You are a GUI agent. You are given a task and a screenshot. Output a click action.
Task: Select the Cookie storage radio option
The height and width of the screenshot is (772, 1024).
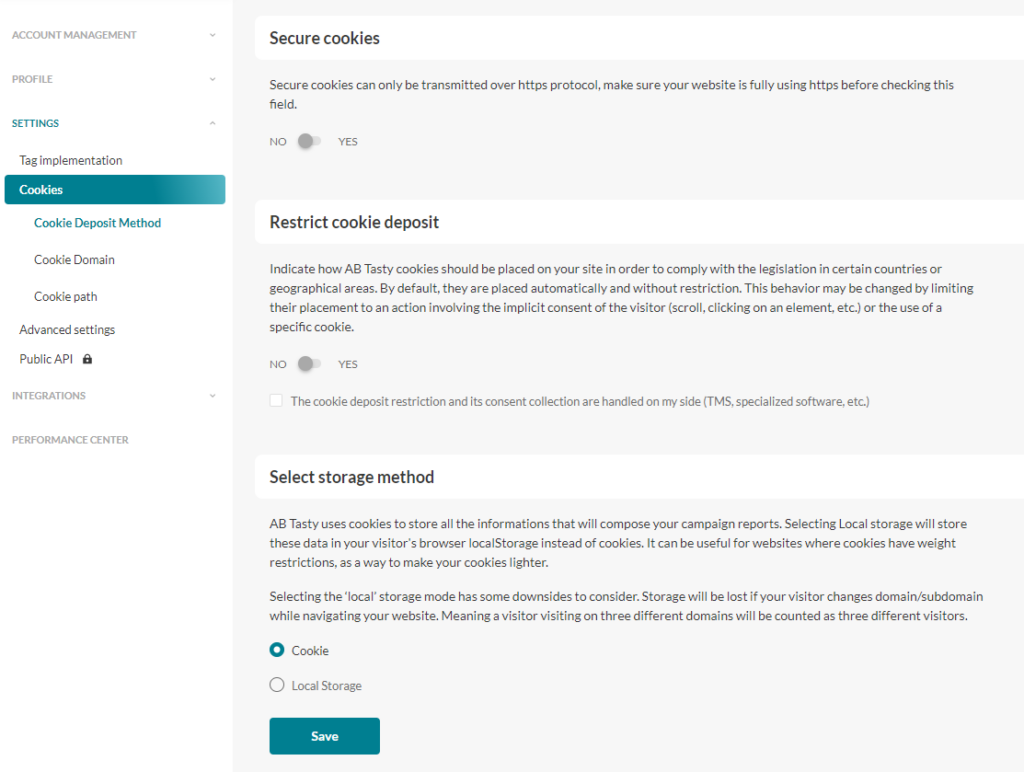pyautogui.click(x=277, y=650)
